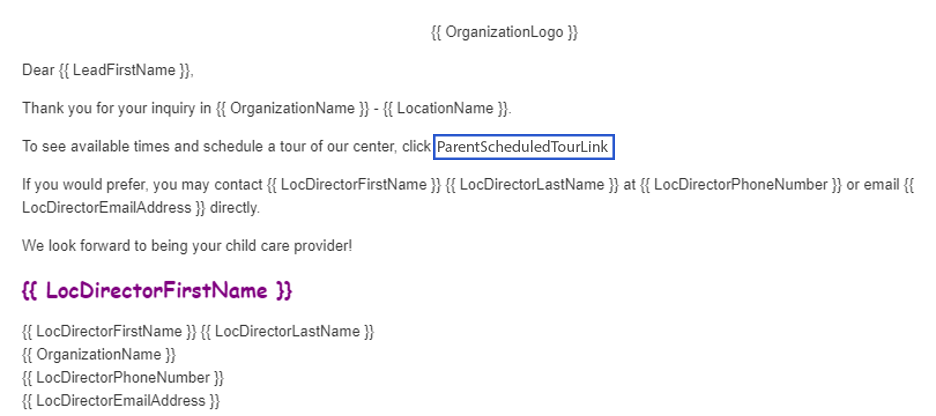Image resolution: width=936 pixels, height=416 pixels.
Task: Click {{ LocDirectorLastName }} in the signature block
Action: 287,331
